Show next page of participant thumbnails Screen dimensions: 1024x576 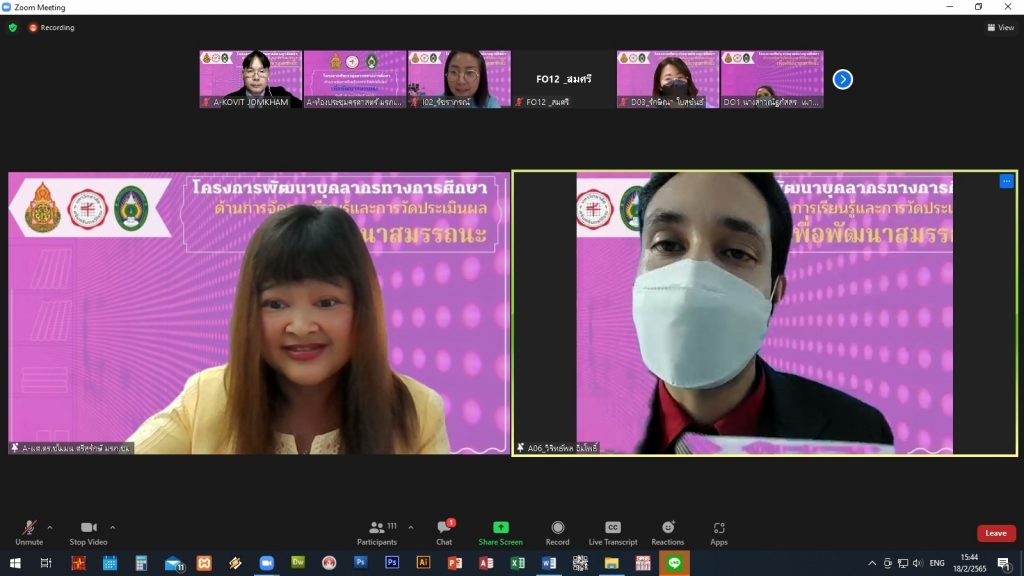pyautogui.click(x=842, y=79)
